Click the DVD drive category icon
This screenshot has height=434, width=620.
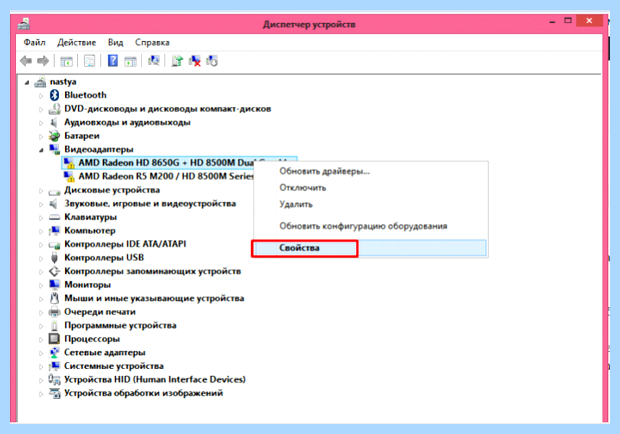[54, 109]
